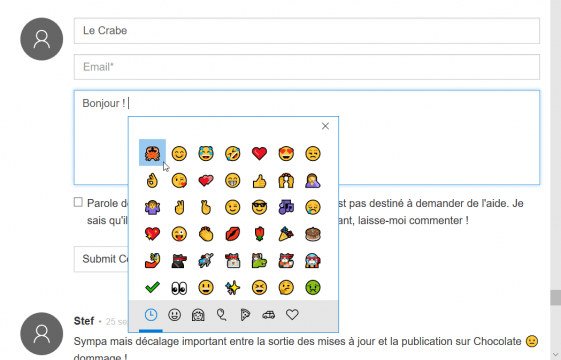Switch to smiley faces emoji category

[174, 315]
